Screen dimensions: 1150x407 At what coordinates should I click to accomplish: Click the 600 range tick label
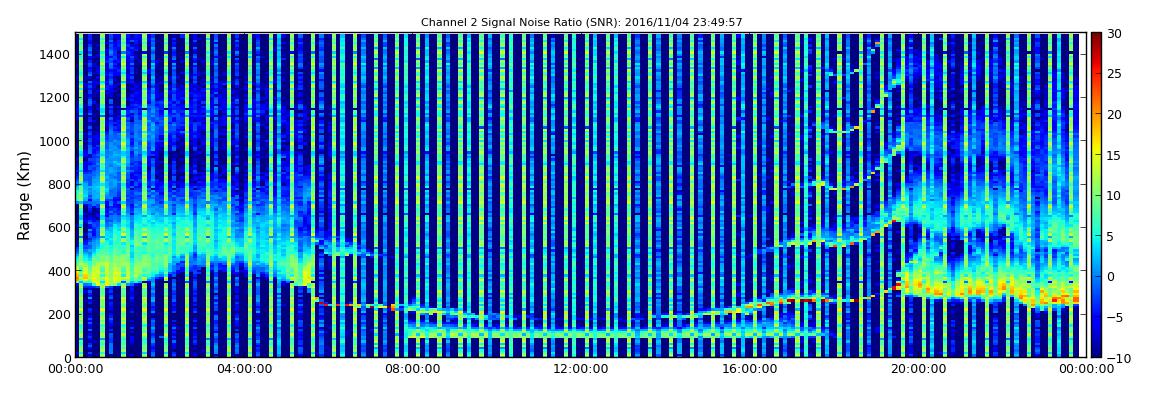click(x=59, y=227)
